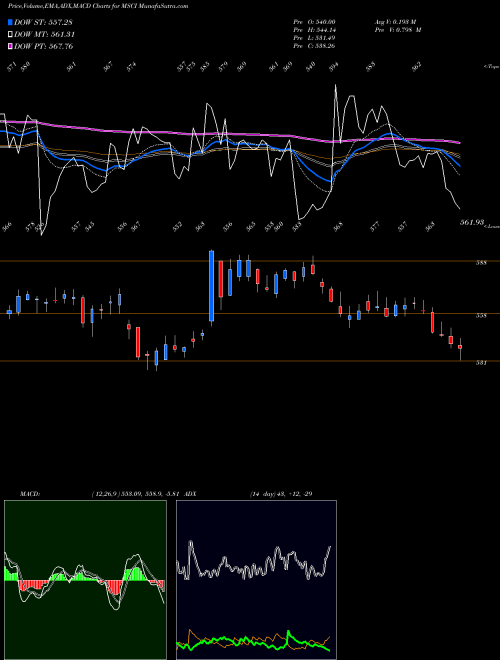Click the last red candlestick near 531
500x660 pixels.
(460, 347)
